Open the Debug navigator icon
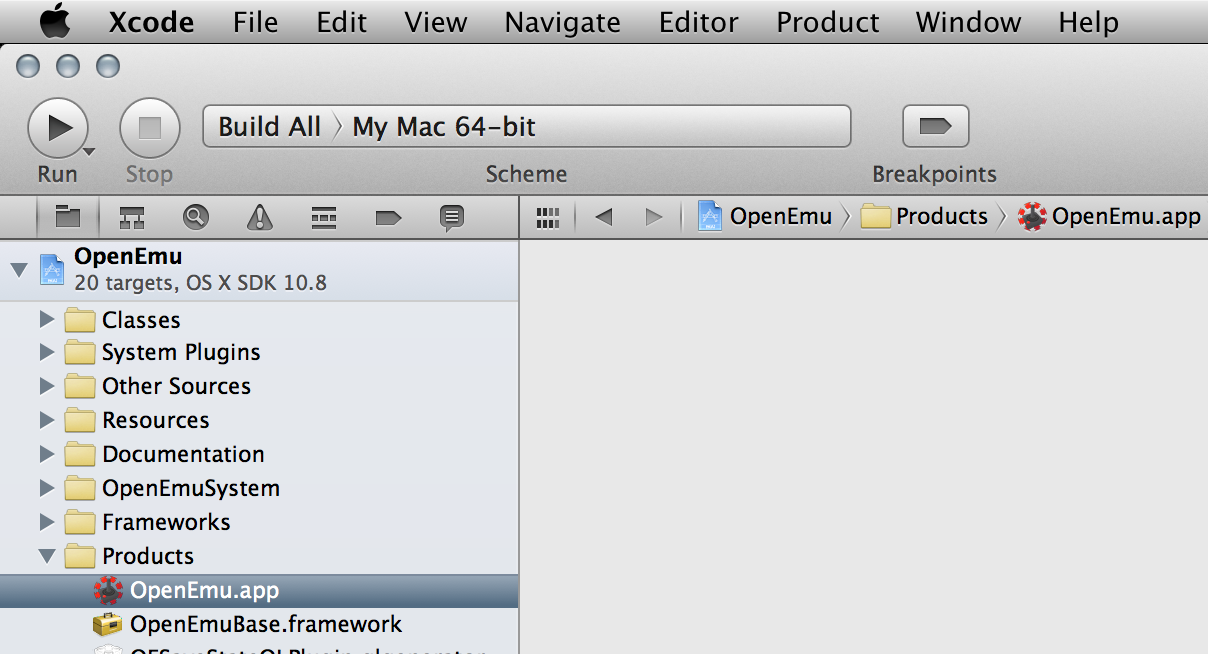 pyautogui.click(x=324, y=216)
